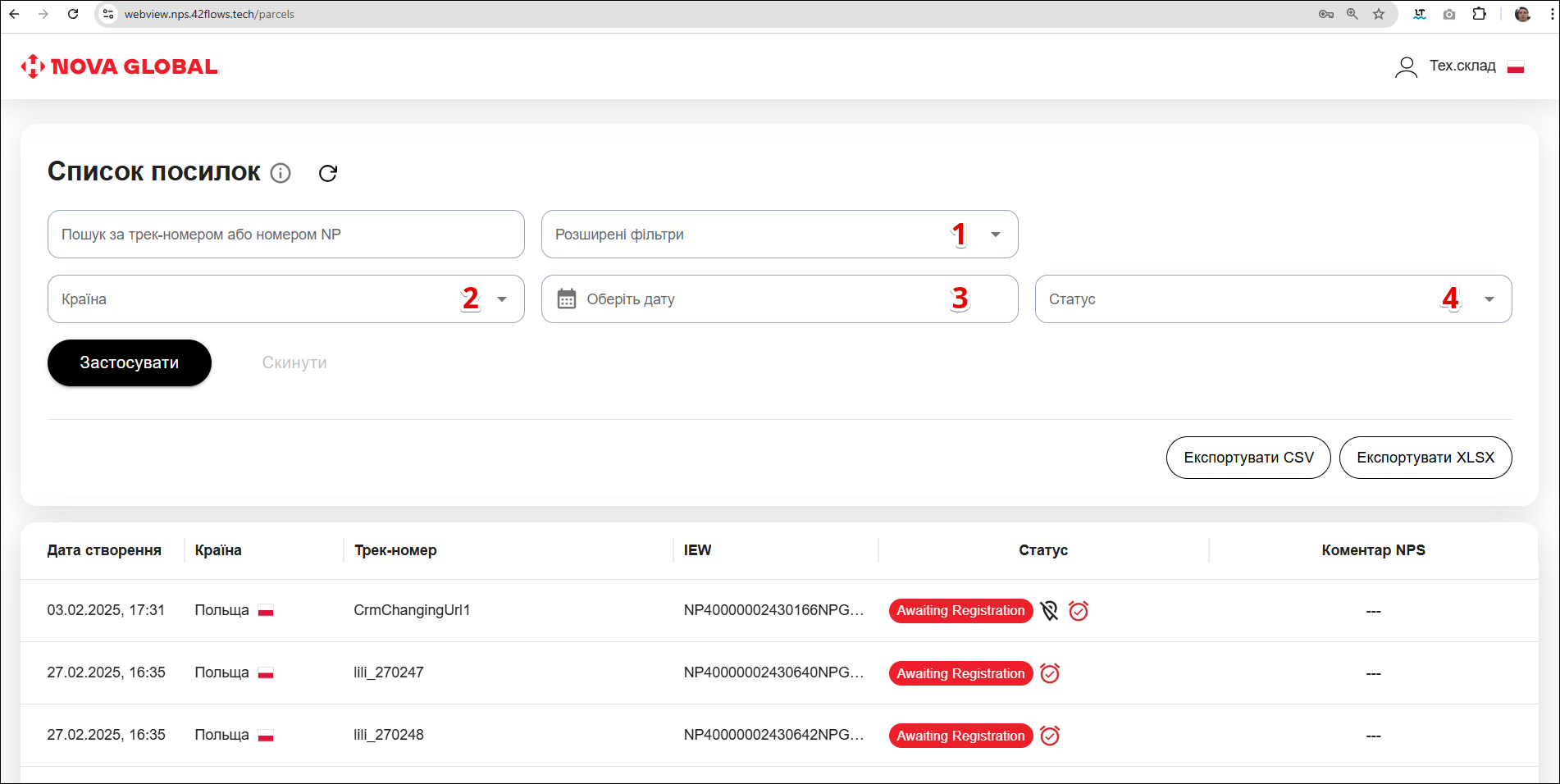Open the Країна dropdown

tap(501, 299)
